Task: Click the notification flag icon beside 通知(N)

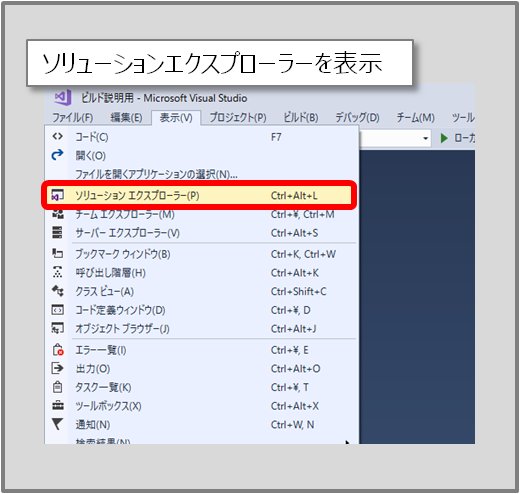Action: pyautogui.click(x=57, y=424)
